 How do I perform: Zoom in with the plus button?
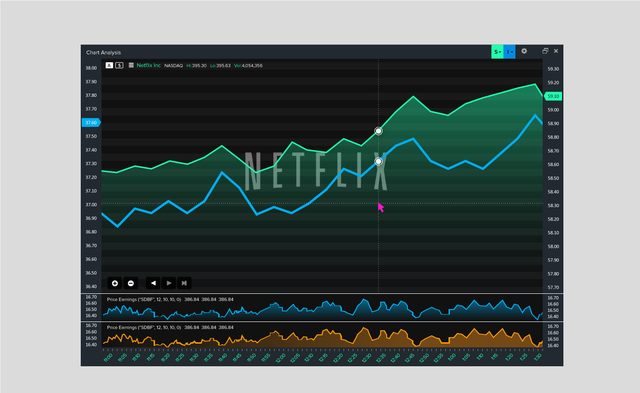115,283
